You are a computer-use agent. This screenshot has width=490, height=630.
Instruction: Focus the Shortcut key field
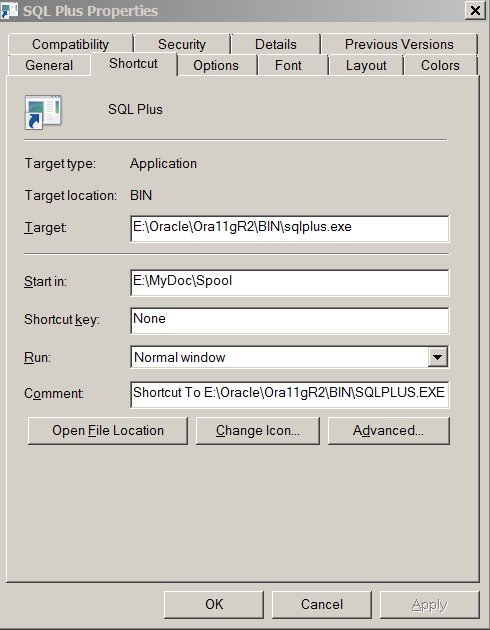point(290,320)
